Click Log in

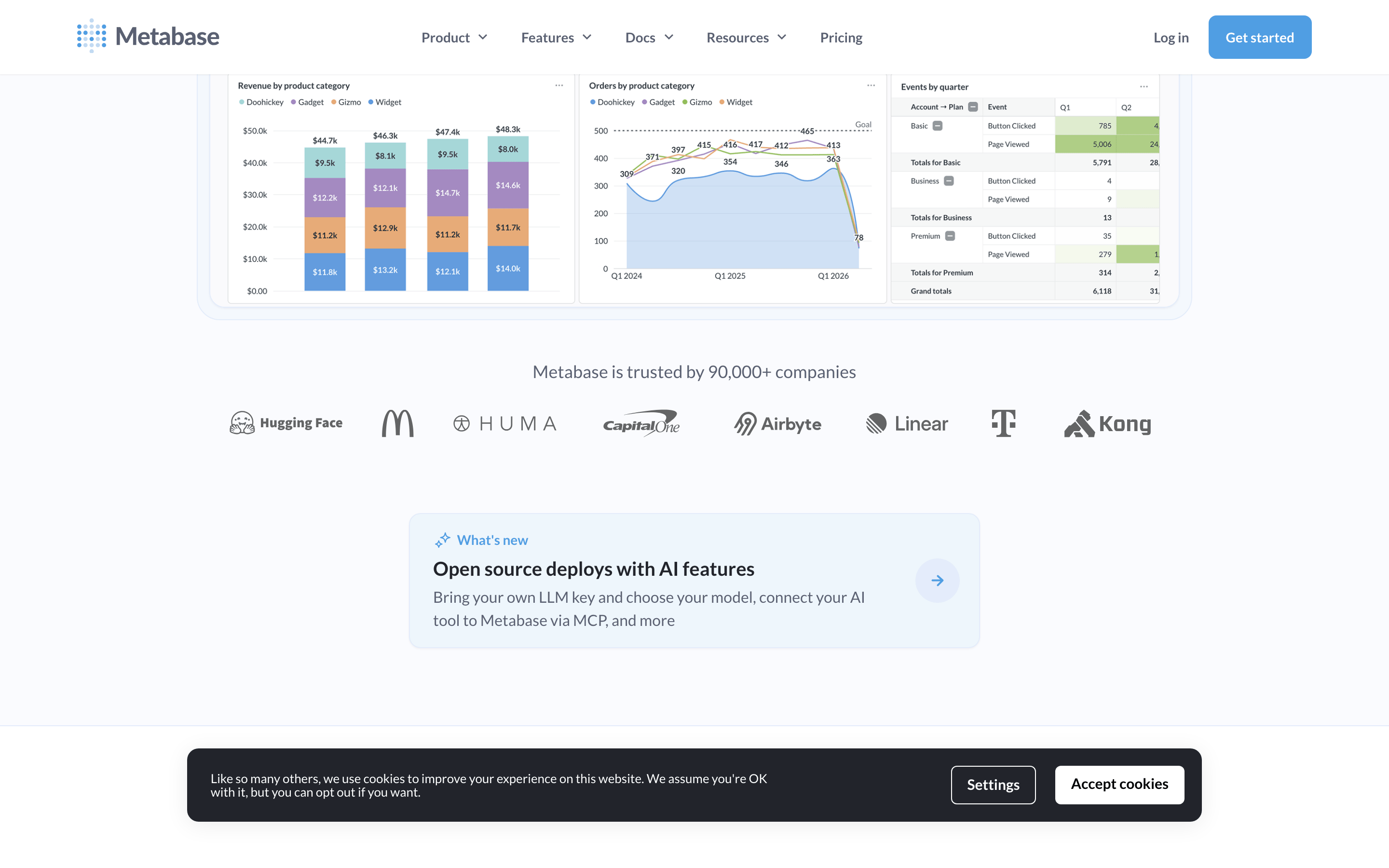coord(1171,37)
